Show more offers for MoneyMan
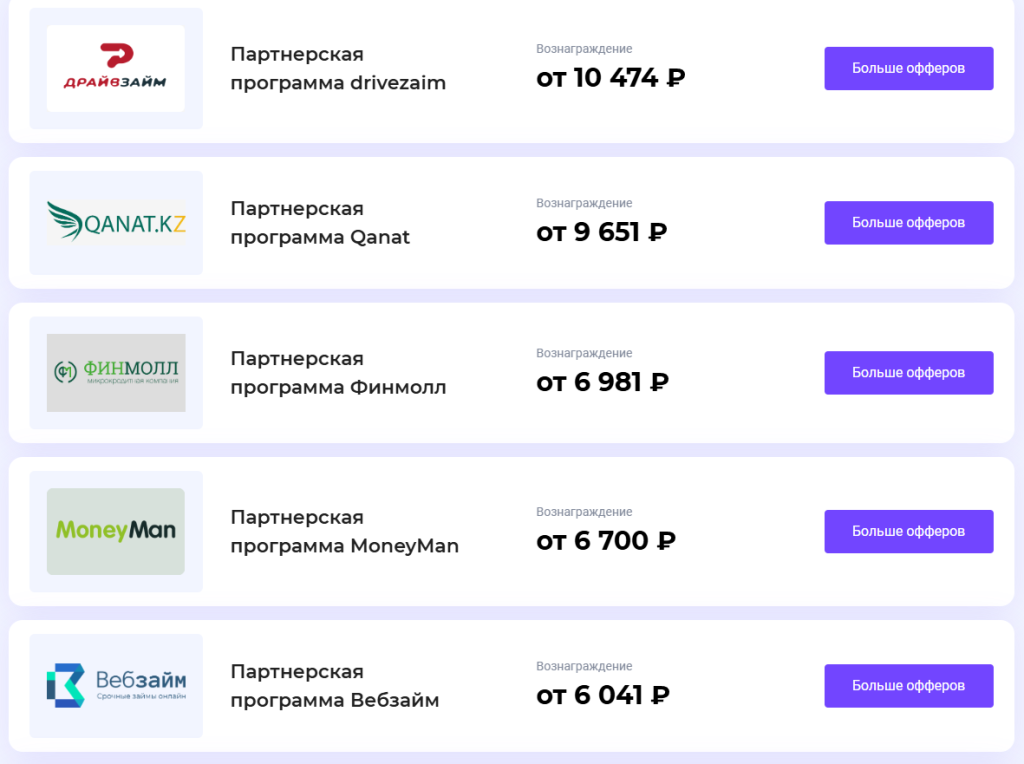Screen dimensions: 1024x764 point(908,531)
